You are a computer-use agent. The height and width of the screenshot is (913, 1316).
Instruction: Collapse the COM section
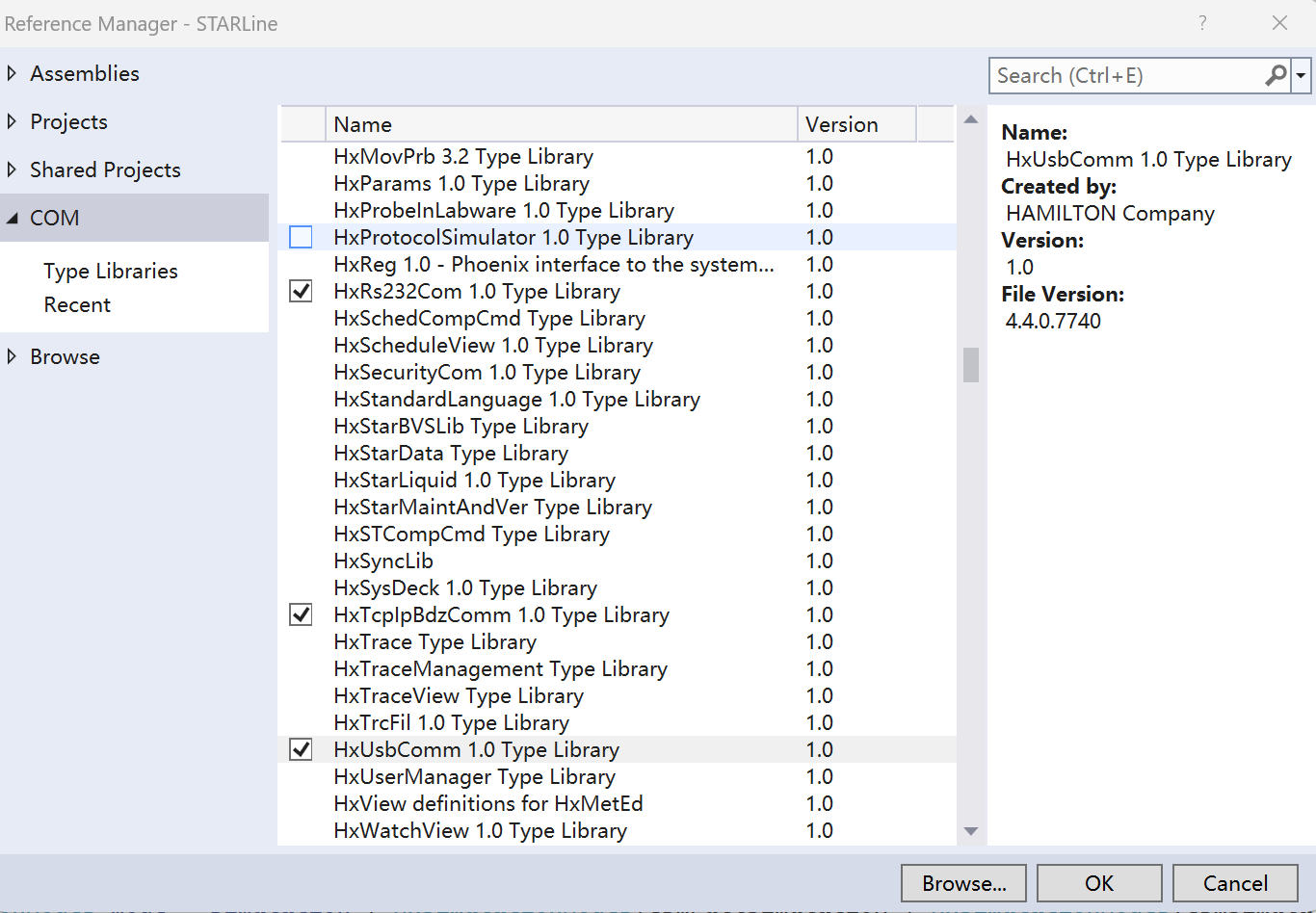pos(13,218)
